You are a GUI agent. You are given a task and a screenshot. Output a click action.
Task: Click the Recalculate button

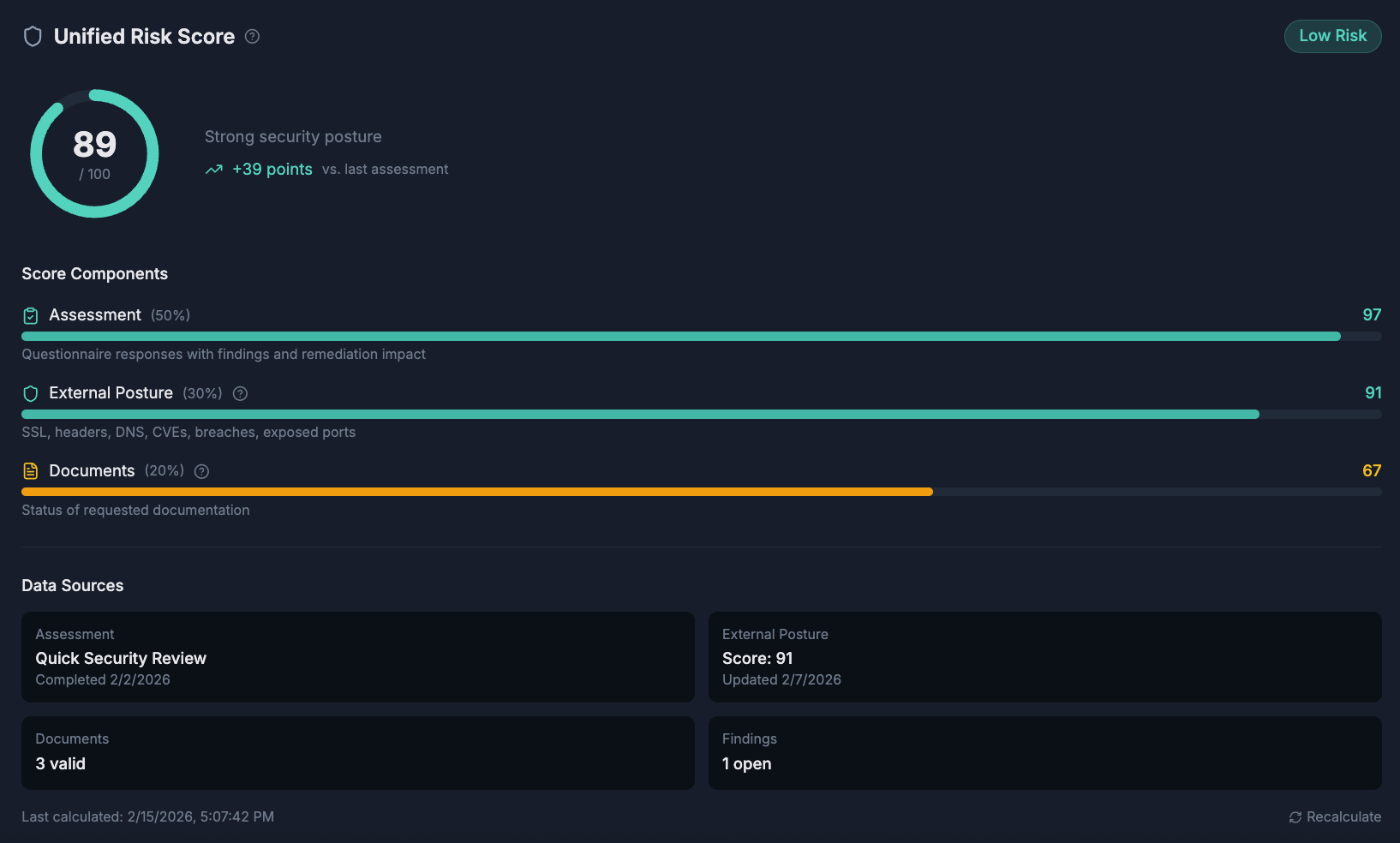click(x=1335, y=816)
